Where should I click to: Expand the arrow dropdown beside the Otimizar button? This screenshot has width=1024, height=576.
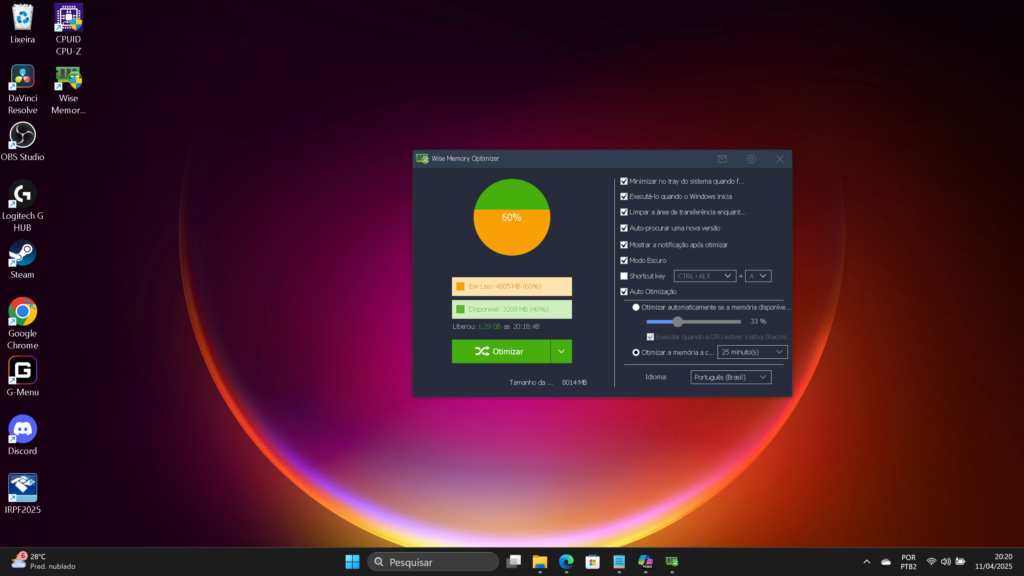[561, 352]
